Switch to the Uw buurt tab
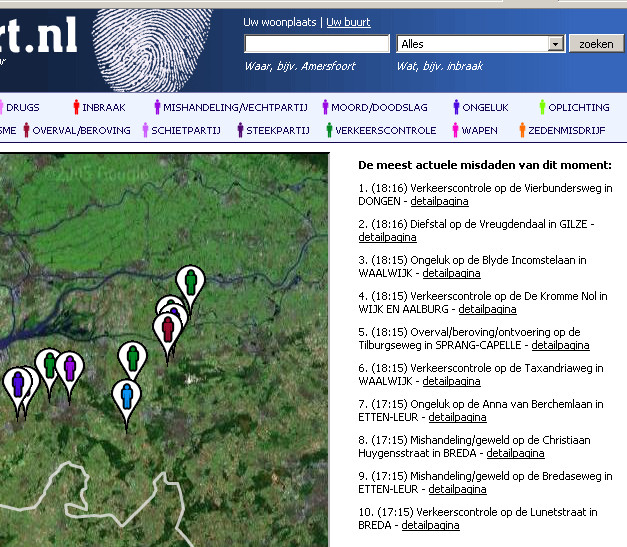 click(x=348, y=22)
